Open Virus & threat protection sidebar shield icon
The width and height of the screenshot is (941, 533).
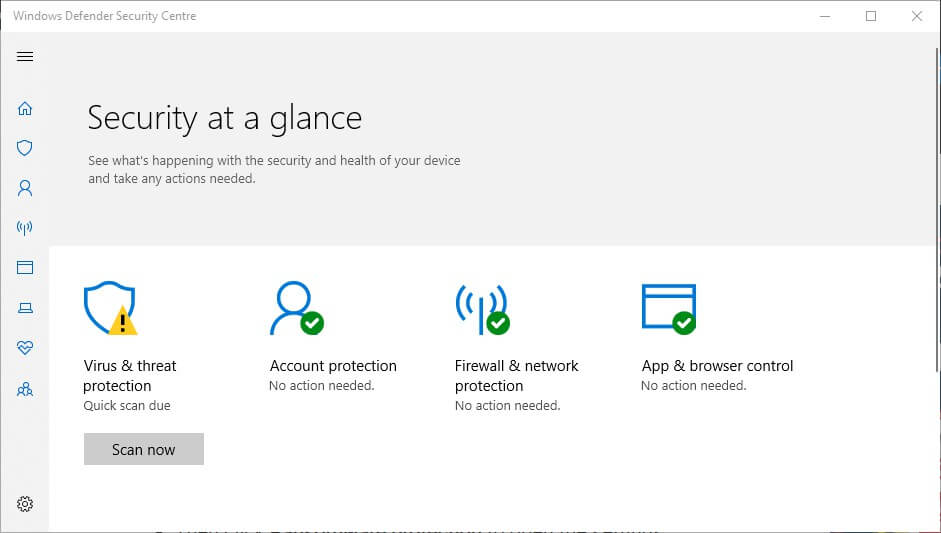[25, 148]
